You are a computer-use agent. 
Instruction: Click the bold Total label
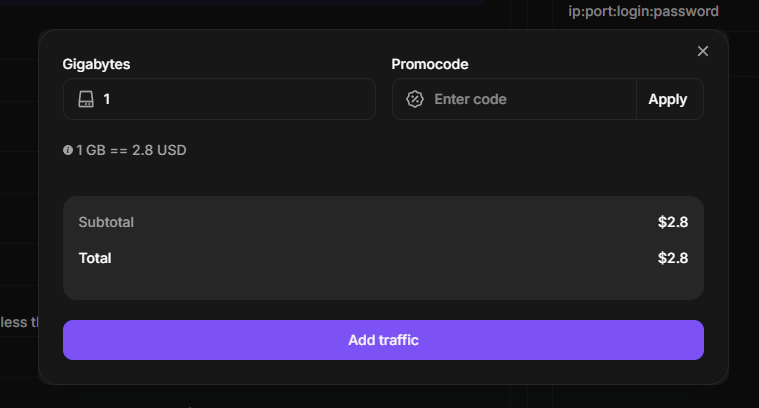pyautogui.click(x=95, y=258)
